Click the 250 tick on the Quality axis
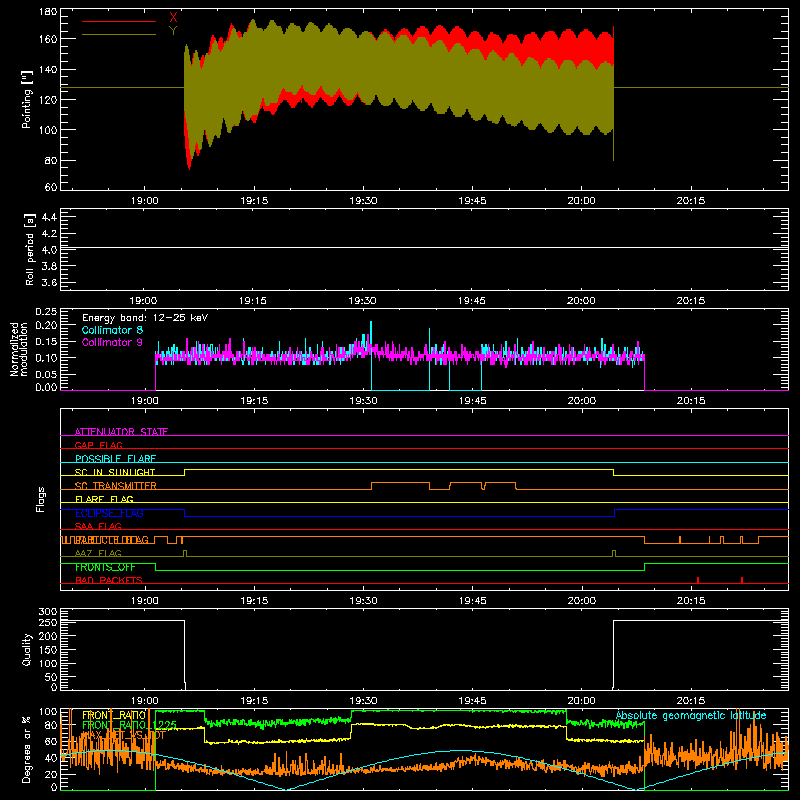This screenshot has height=800, width=800. 48,623
